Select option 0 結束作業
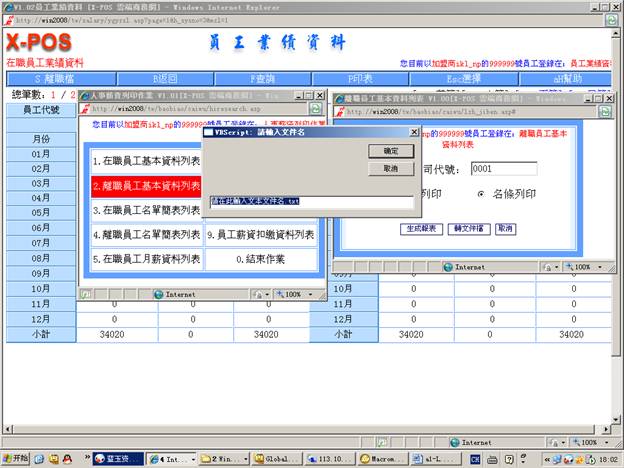This screenshot has width=624, height=468. click(x=261, y=259)
